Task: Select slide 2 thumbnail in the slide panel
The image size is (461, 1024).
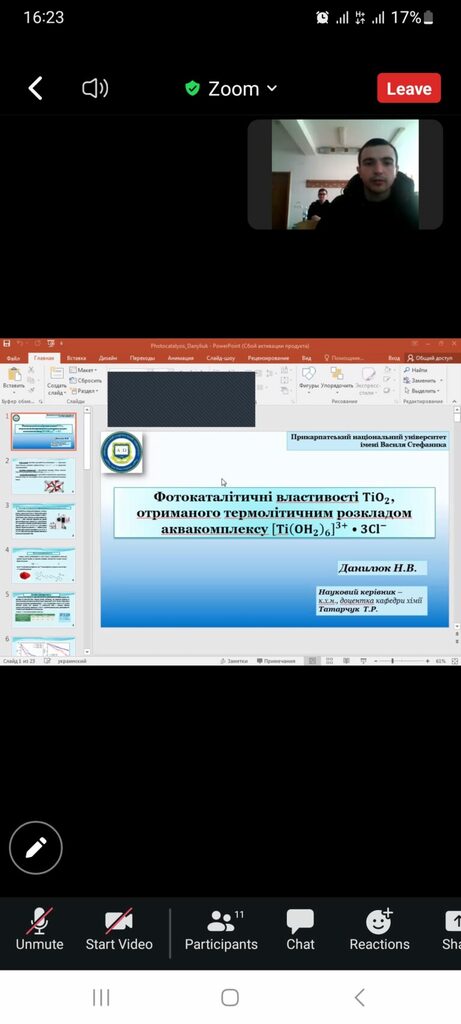Action: pyautogui.click(x=43, y=475)
